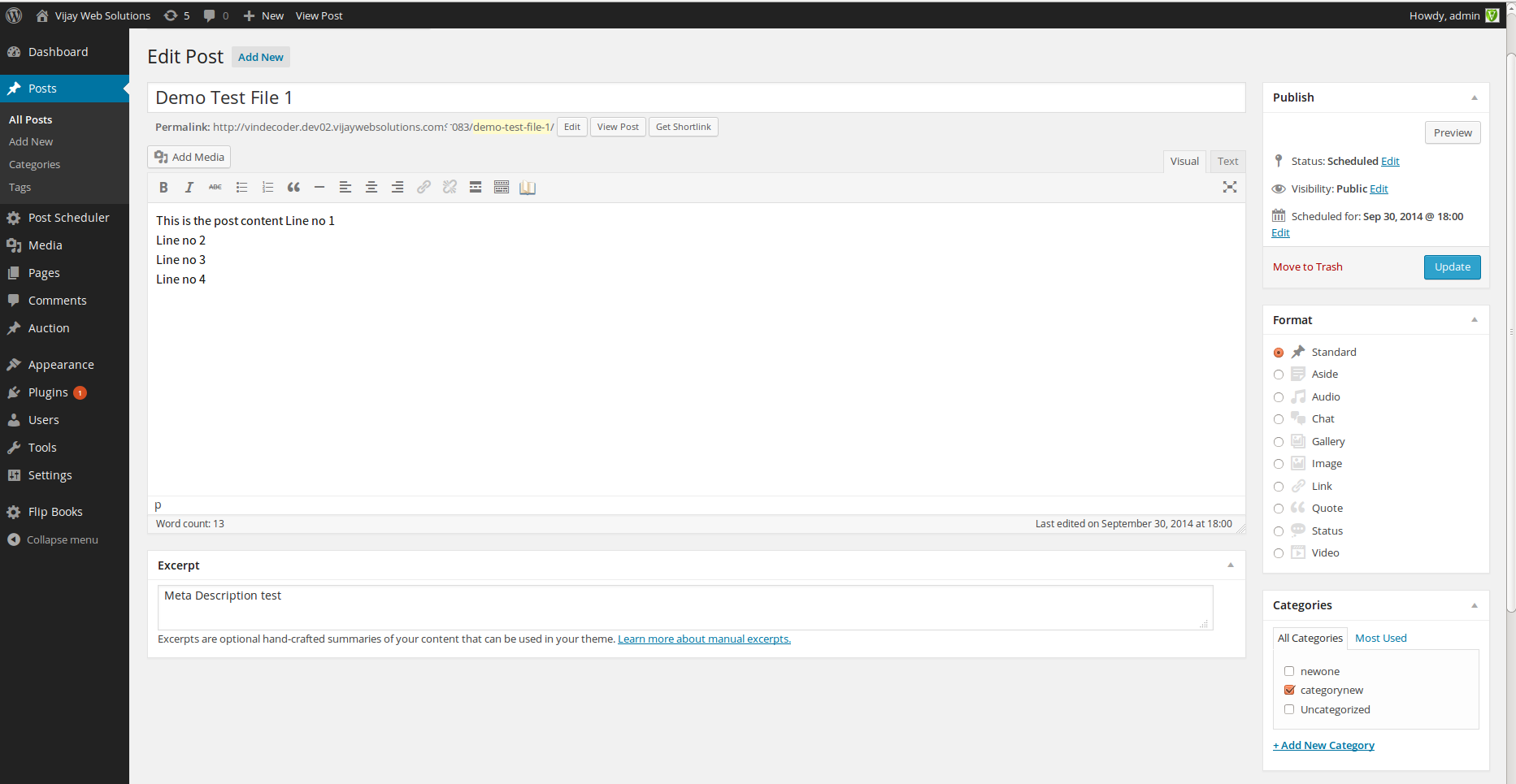Open the All Categories tab
The width and height of the screenshot is (1516, 784).
(x=1310, y=639)
